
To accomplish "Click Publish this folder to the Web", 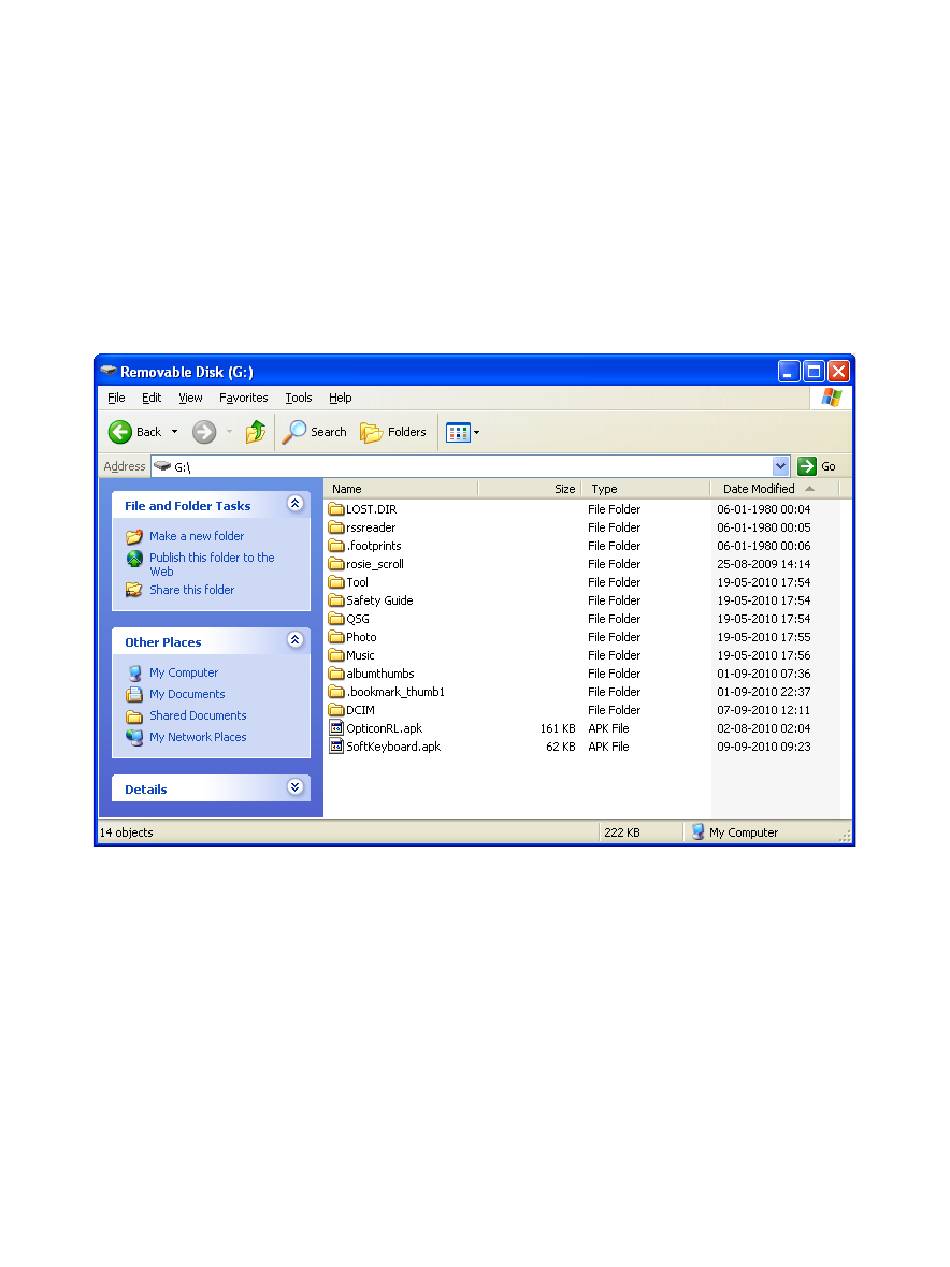I will [212, 564].
